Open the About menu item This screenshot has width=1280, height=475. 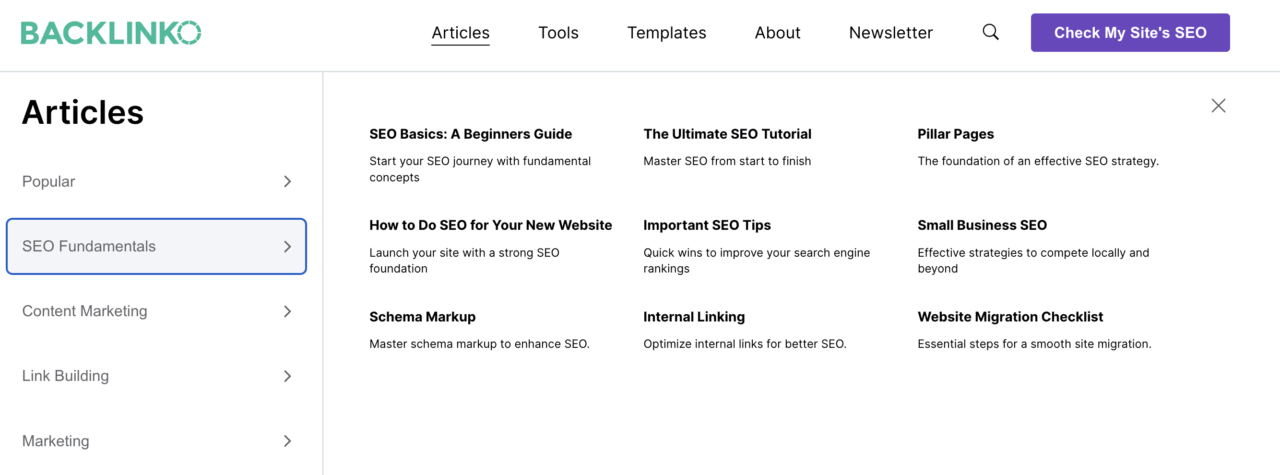pos(777,33)
